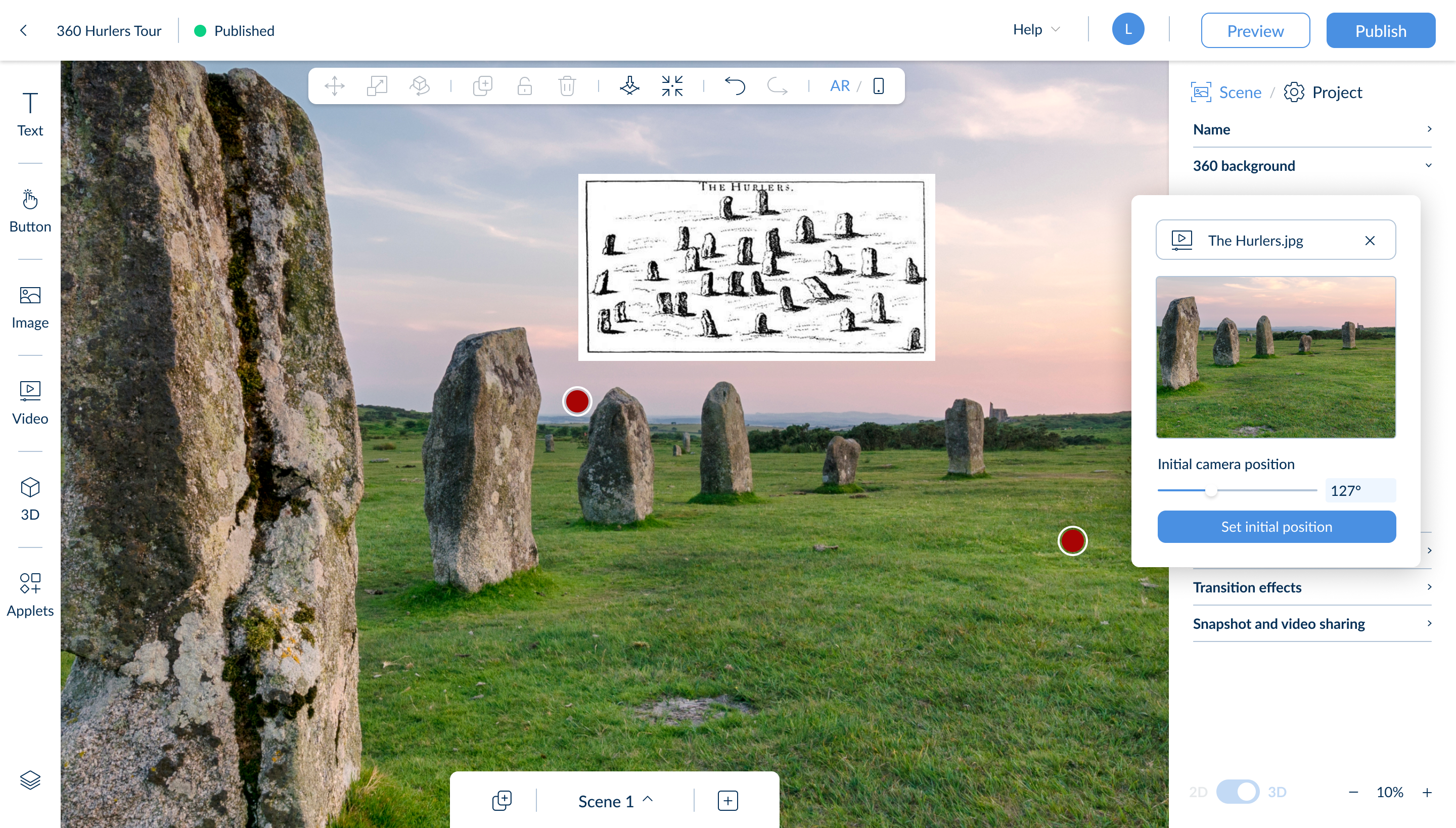Select the red hotspot on the grass
The image size is (1456, 828).
pos(1072,540)
